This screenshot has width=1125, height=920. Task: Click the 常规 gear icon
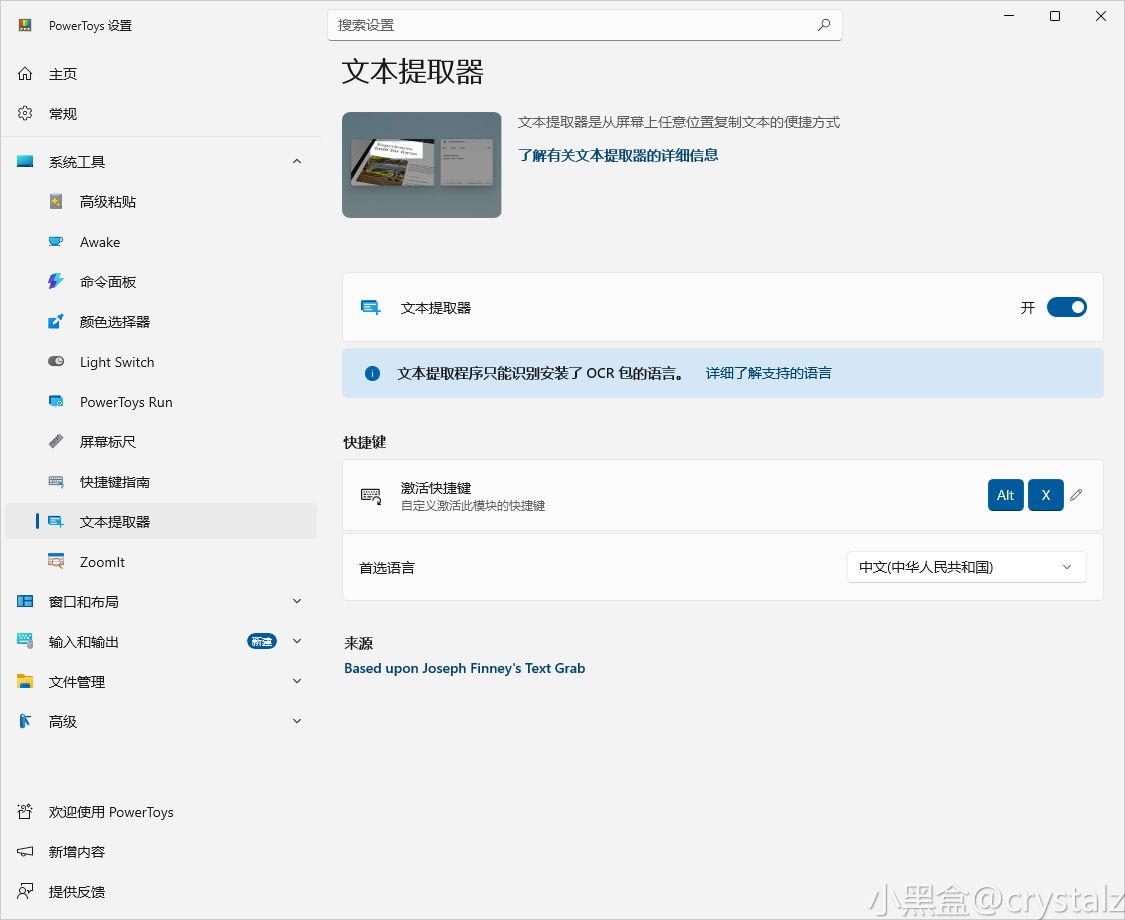point(25,113)
